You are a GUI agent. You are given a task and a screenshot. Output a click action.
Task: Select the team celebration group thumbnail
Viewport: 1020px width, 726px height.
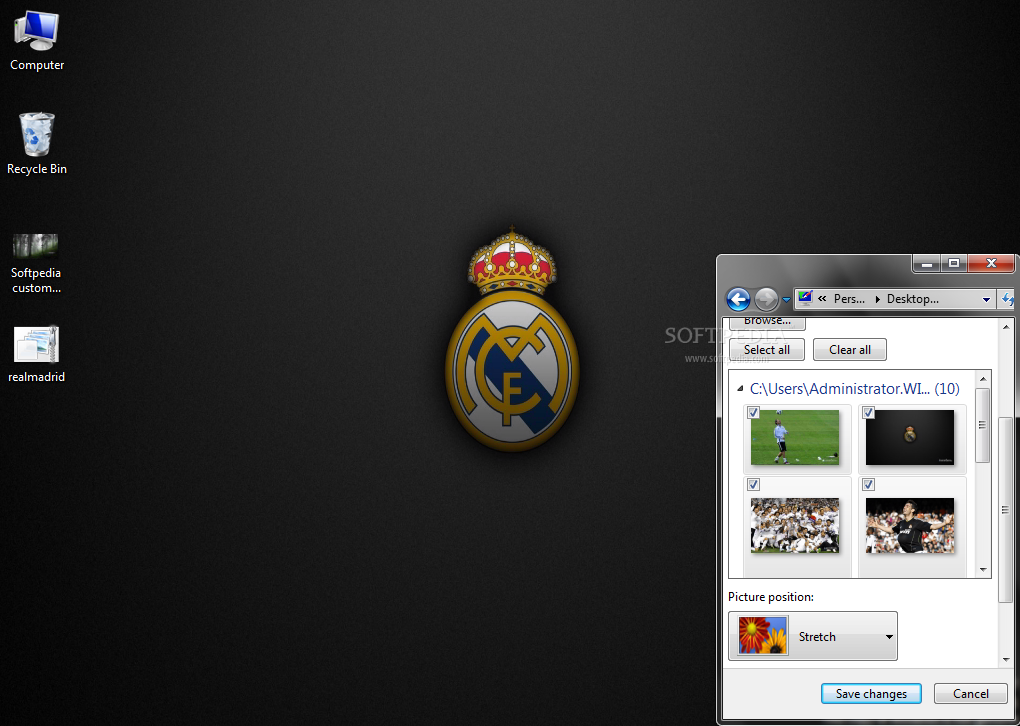[x=795, y=526]
